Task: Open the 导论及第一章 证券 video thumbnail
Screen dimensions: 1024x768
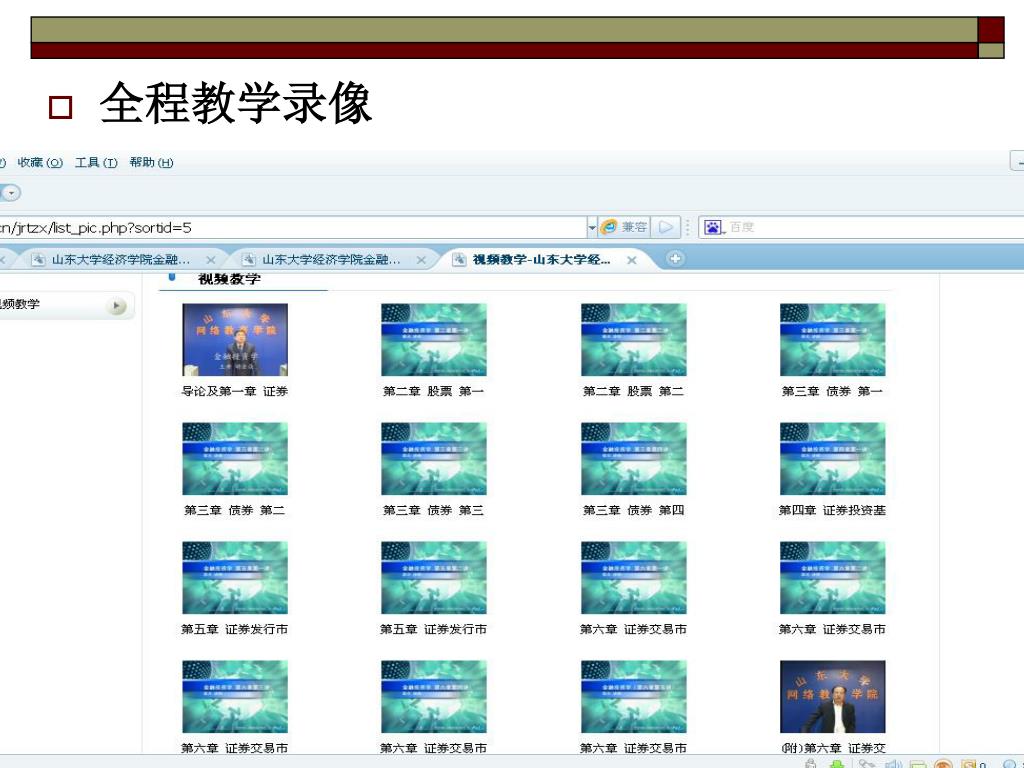Action: click(x=235, y=340)
